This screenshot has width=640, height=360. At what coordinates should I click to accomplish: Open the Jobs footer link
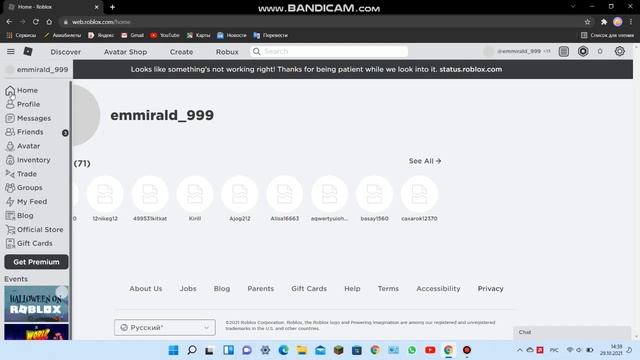pyautogui.click(x=188, y=289)
